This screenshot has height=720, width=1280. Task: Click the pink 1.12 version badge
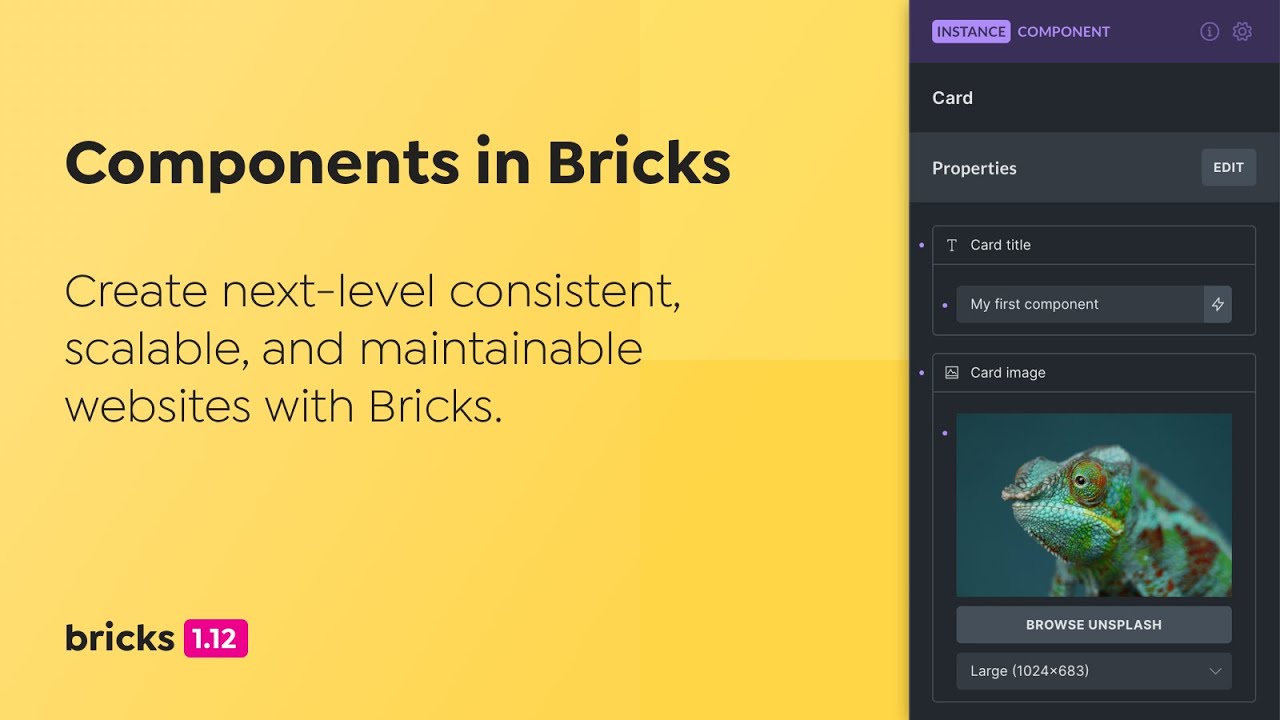click(216, 638)
